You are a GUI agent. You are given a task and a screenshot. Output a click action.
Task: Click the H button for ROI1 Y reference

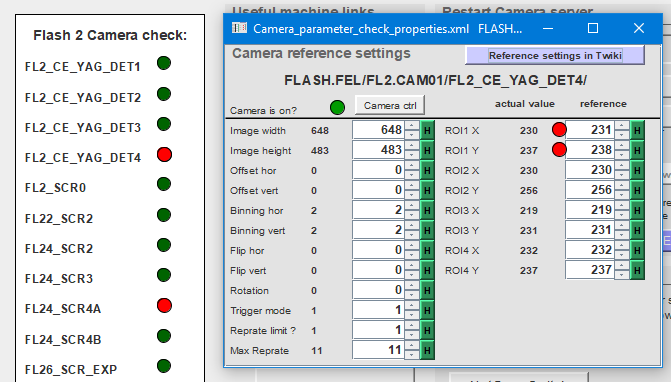point(637,150)
